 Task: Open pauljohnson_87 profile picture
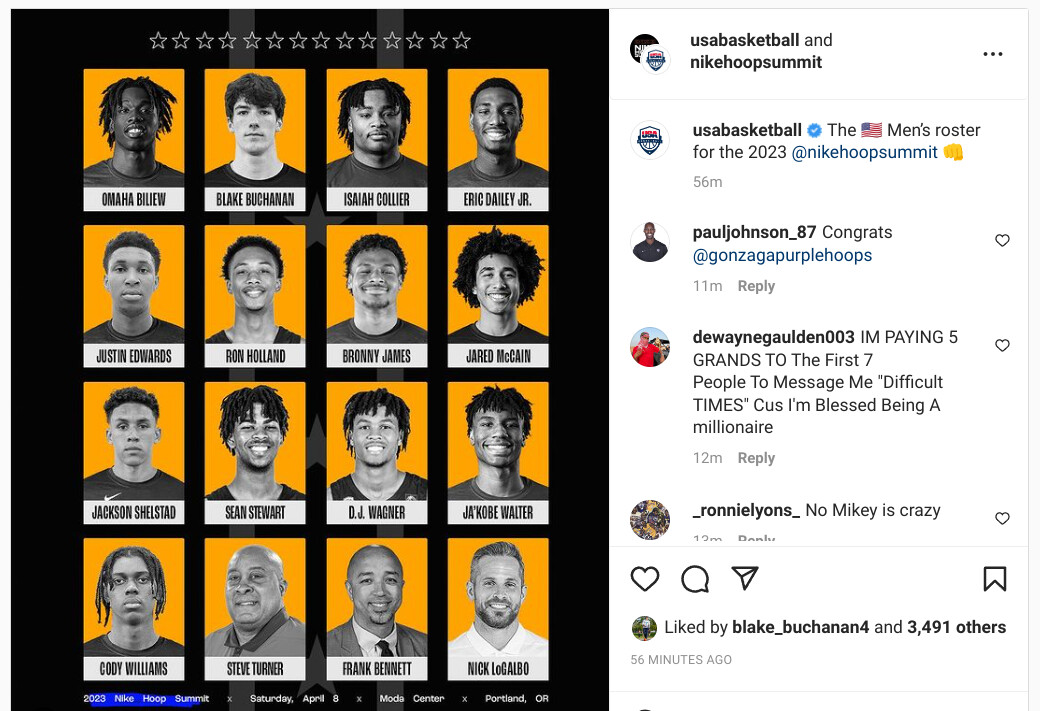pyautogui.click(x=649, y=242)
